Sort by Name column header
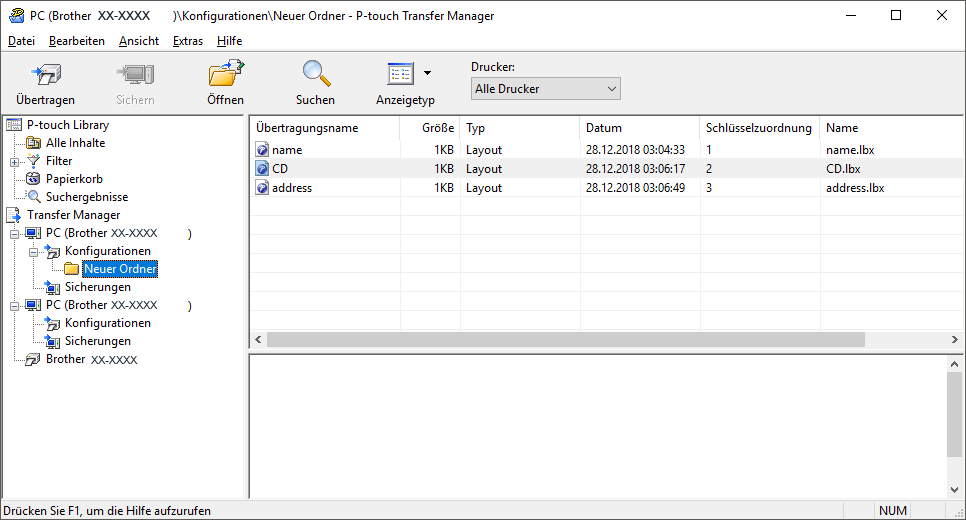Viewport: 966px width, 520px height. tap(891, 128)
